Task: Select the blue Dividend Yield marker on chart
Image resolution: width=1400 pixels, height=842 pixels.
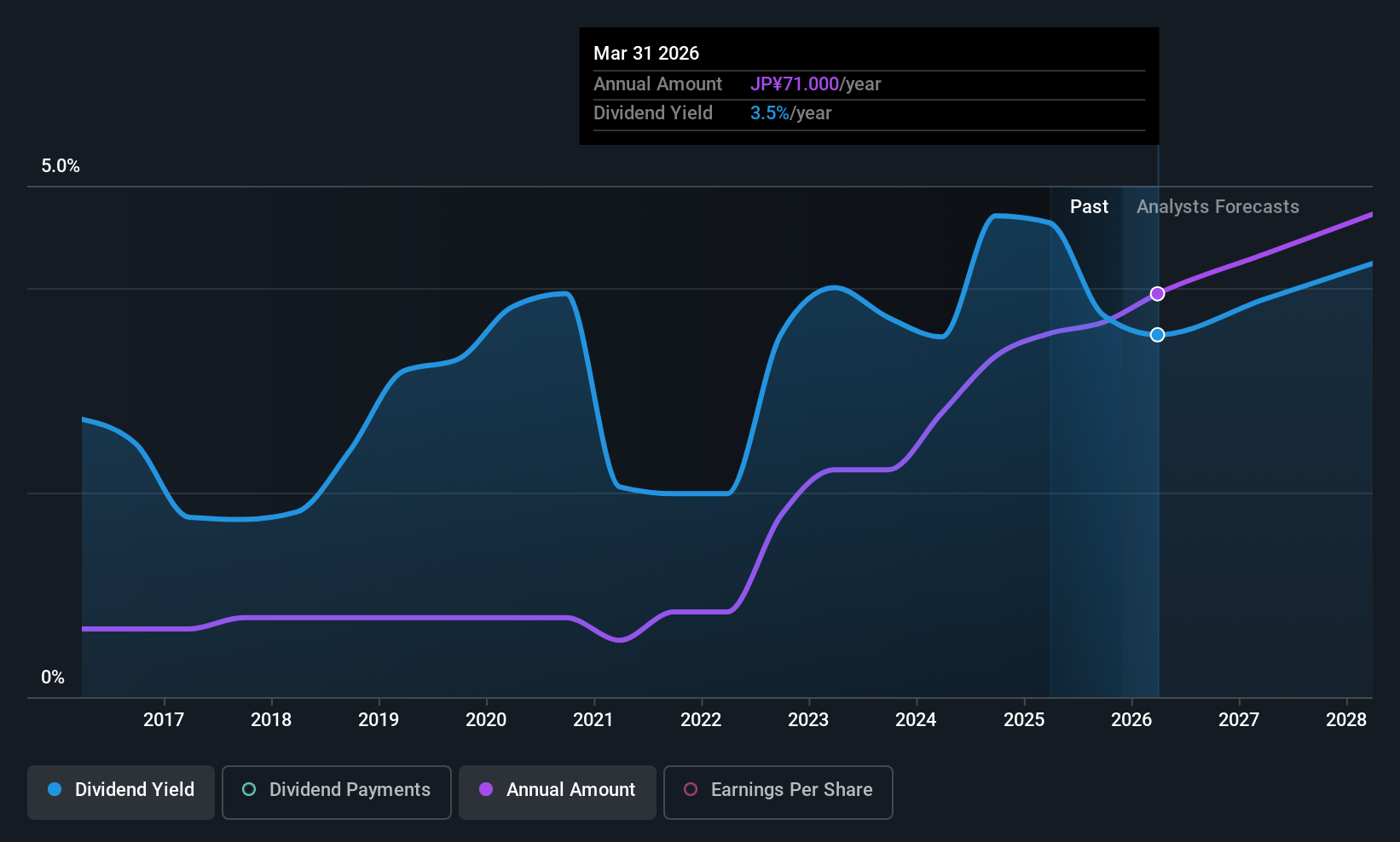Action: [x=1157, y=334]
